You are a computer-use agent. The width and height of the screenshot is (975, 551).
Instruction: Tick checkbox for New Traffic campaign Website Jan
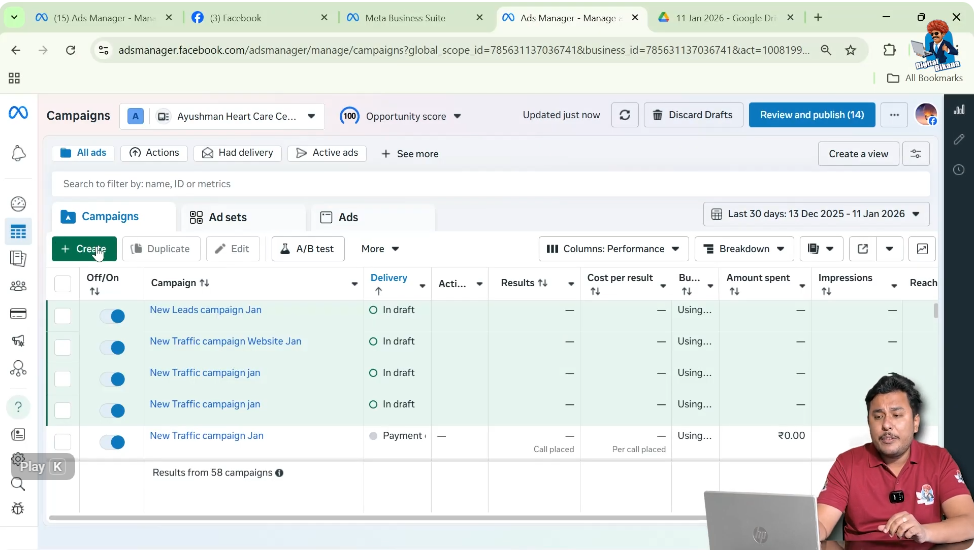(x=63, y=347)
